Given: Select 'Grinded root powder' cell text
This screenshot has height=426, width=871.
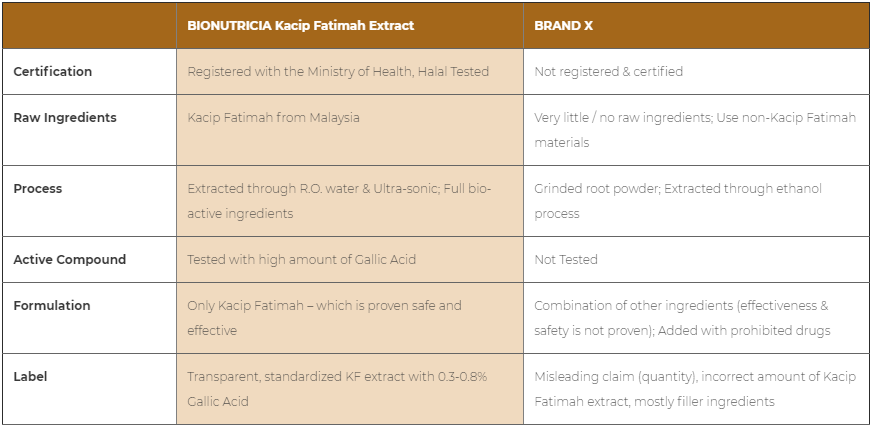Looking at the screenshot, I should click(678, 201).
